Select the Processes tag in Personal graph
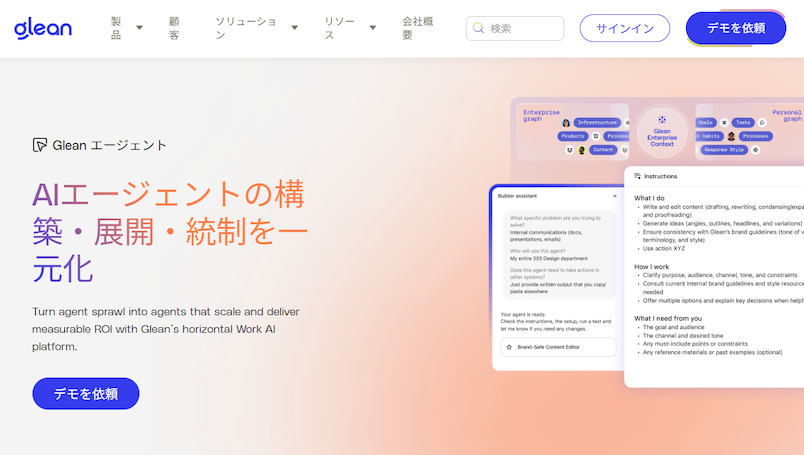 coord(755,136)
